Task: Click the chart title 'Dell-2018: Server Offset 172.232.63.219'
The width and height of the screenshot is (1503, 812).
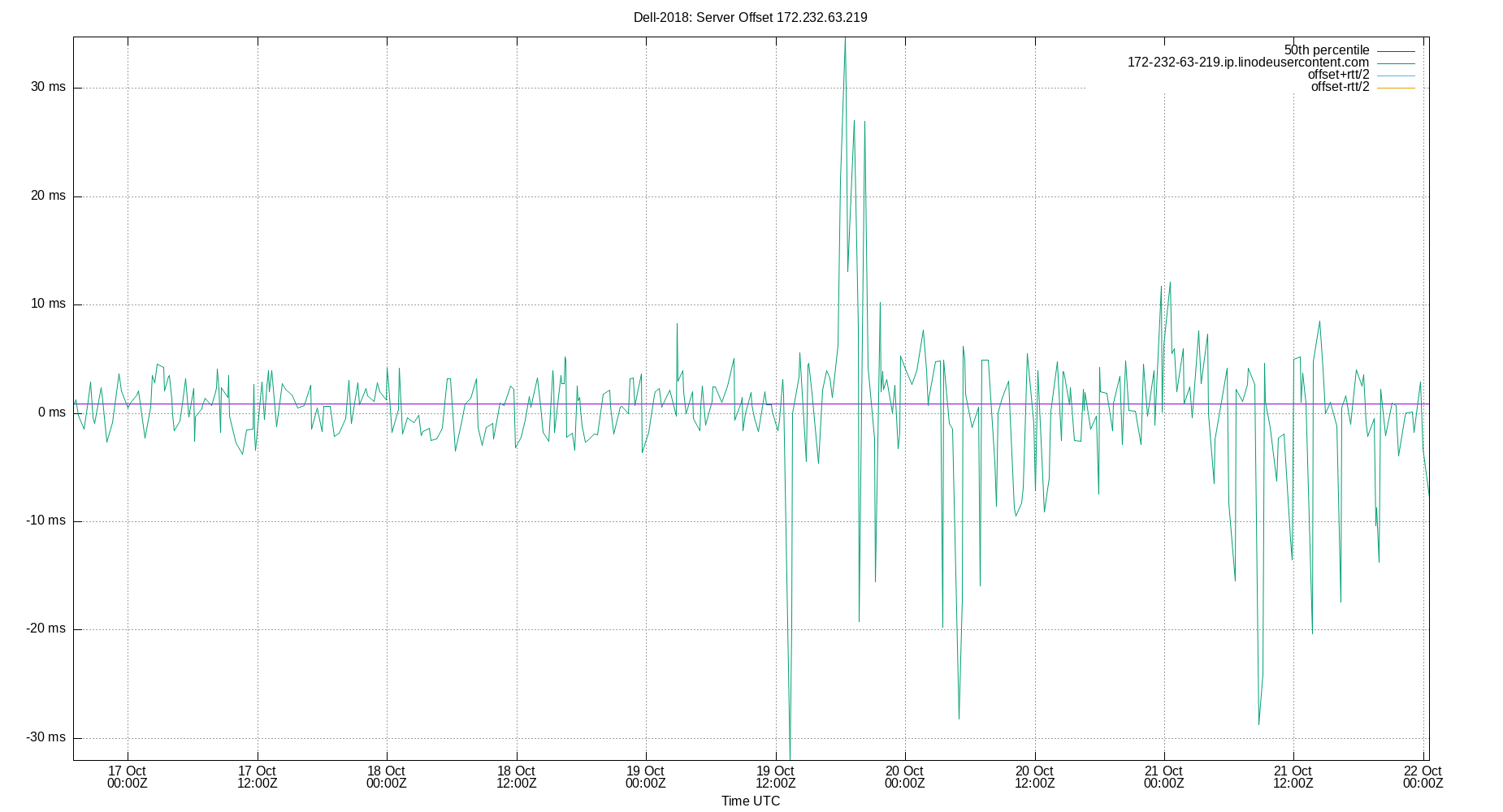Action: [x=750, y=17]
